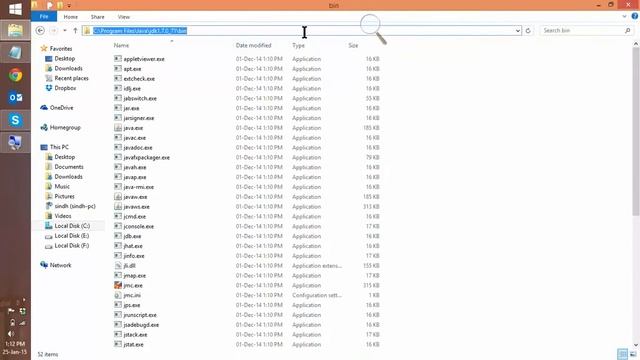Open Videos under This PC
The width and height of the screenshot is (640, 360).
click(x=63, y=216)
